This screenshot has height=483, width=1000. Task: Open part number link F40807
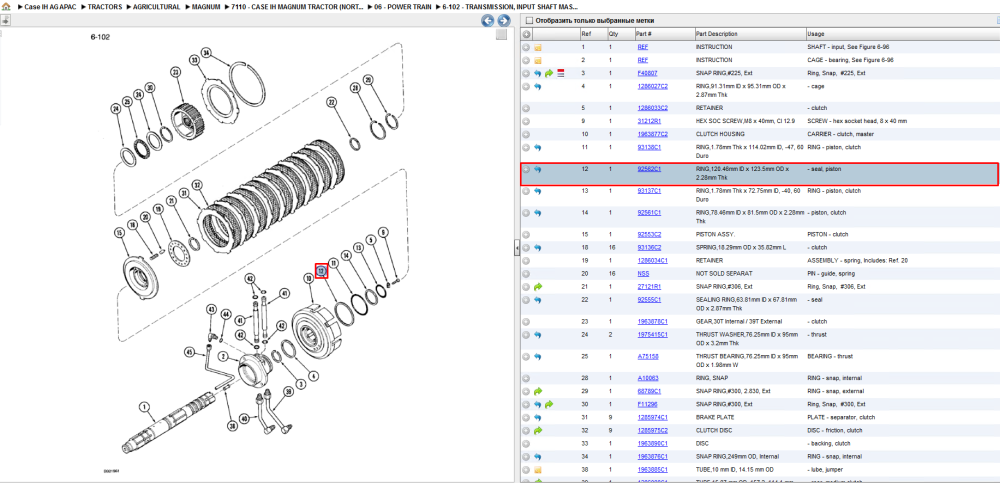647,73
